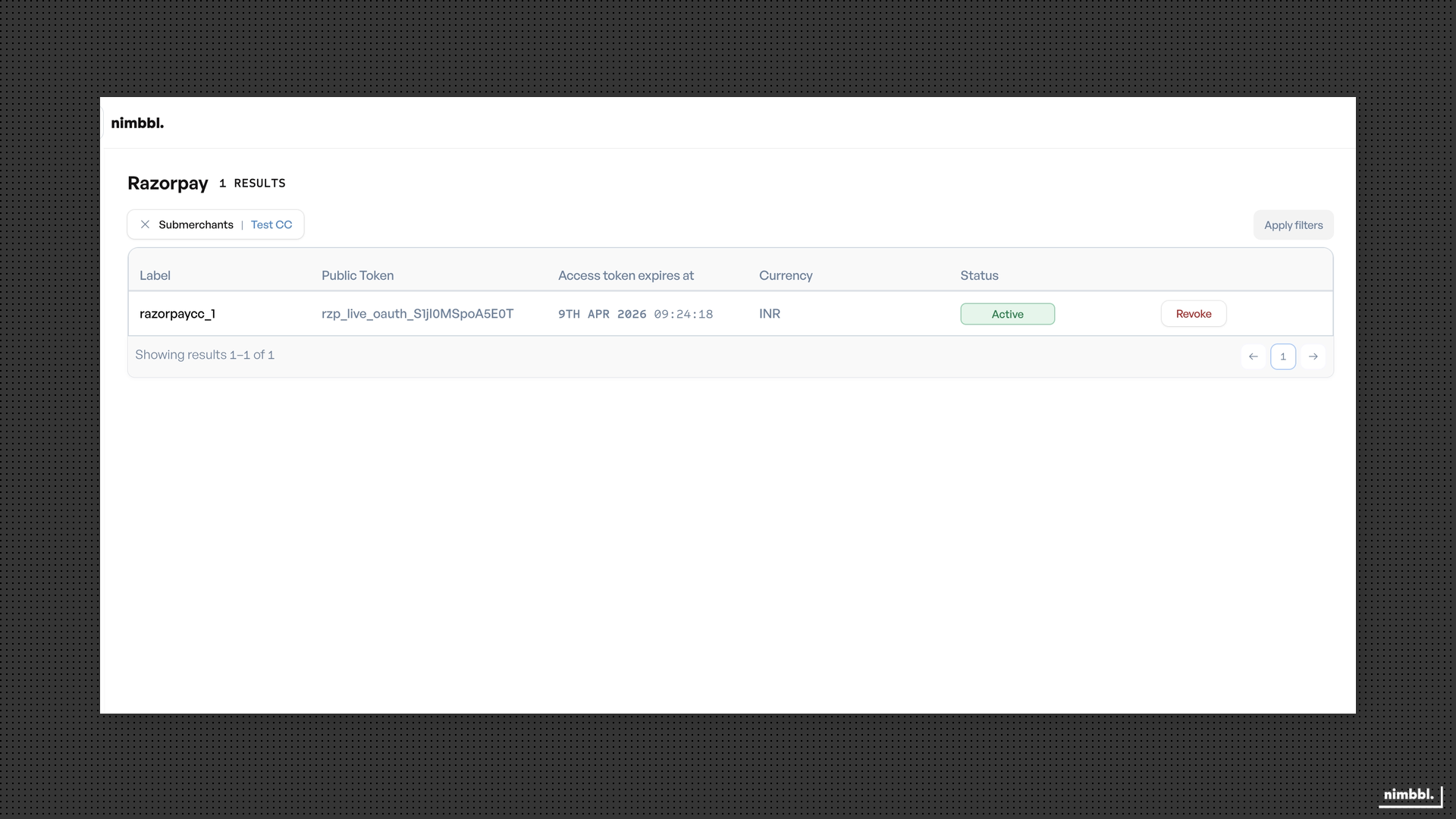Screen dimensions: 1456x819
Task: Click the Public Token column header
Action: [x=357, y=275]
